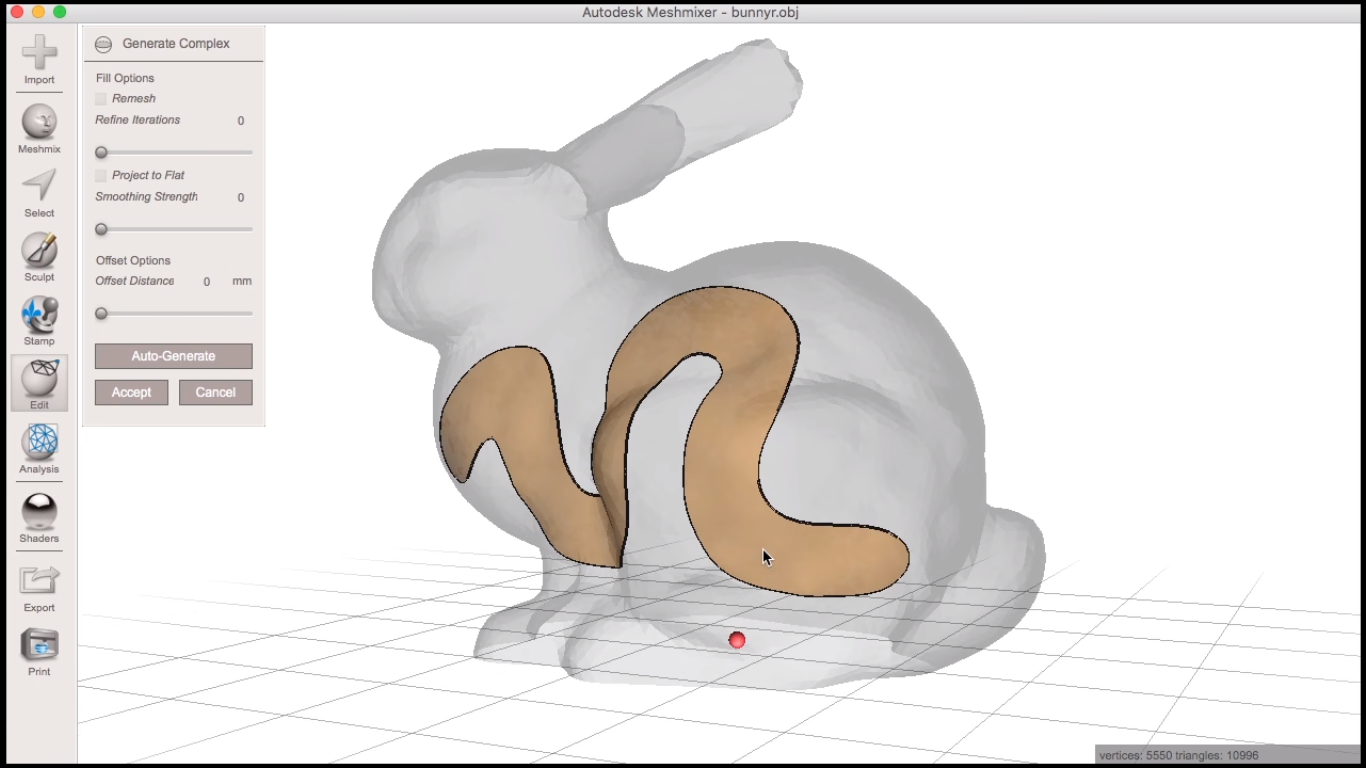Enable the Remesh checkbox
The image size is (1366, 768).
[101, 99]
